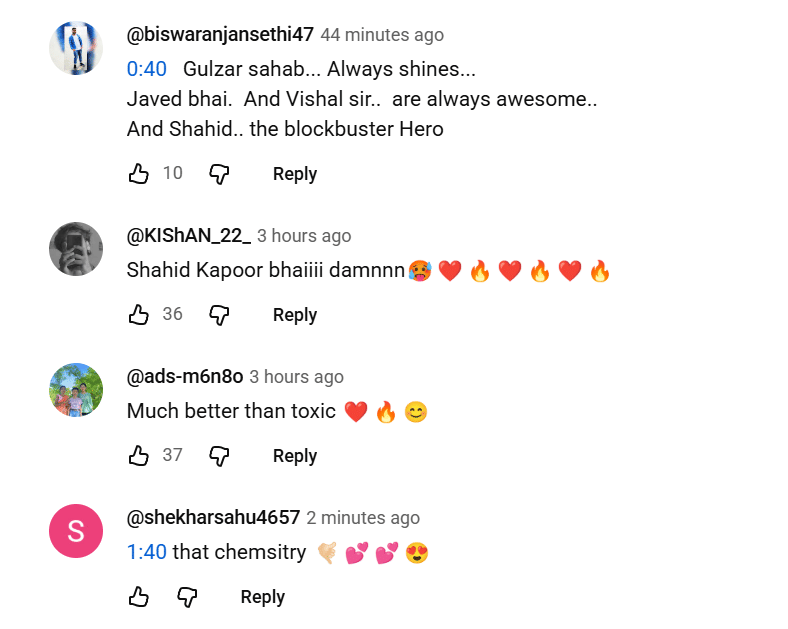Jump to the 0:40 timestamp

click(145, 70)
